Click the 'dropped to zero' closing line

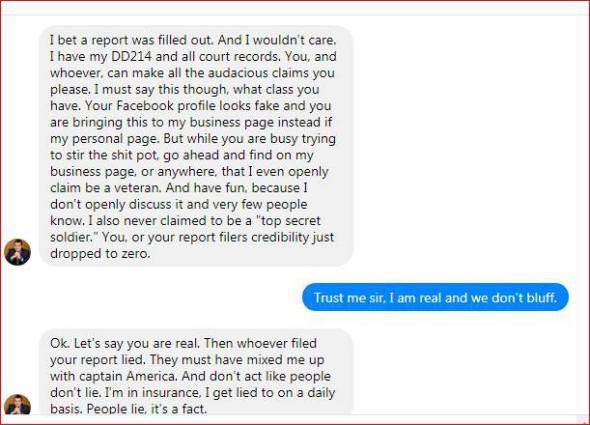[x=100, y=254]
